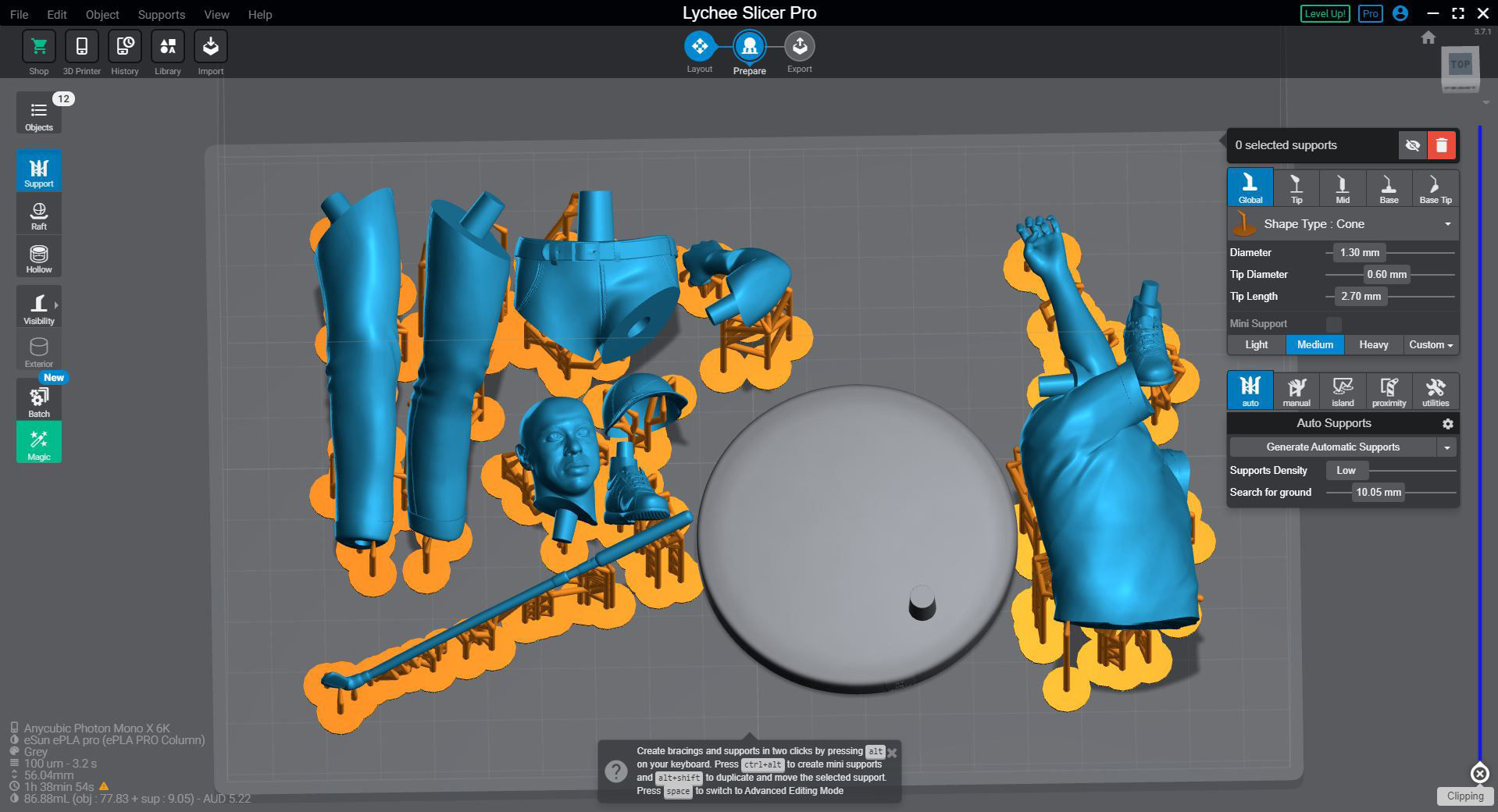Open the Object menu
Image resolution: width=1498 pixels, height=812 pixels.
point(102,14)
